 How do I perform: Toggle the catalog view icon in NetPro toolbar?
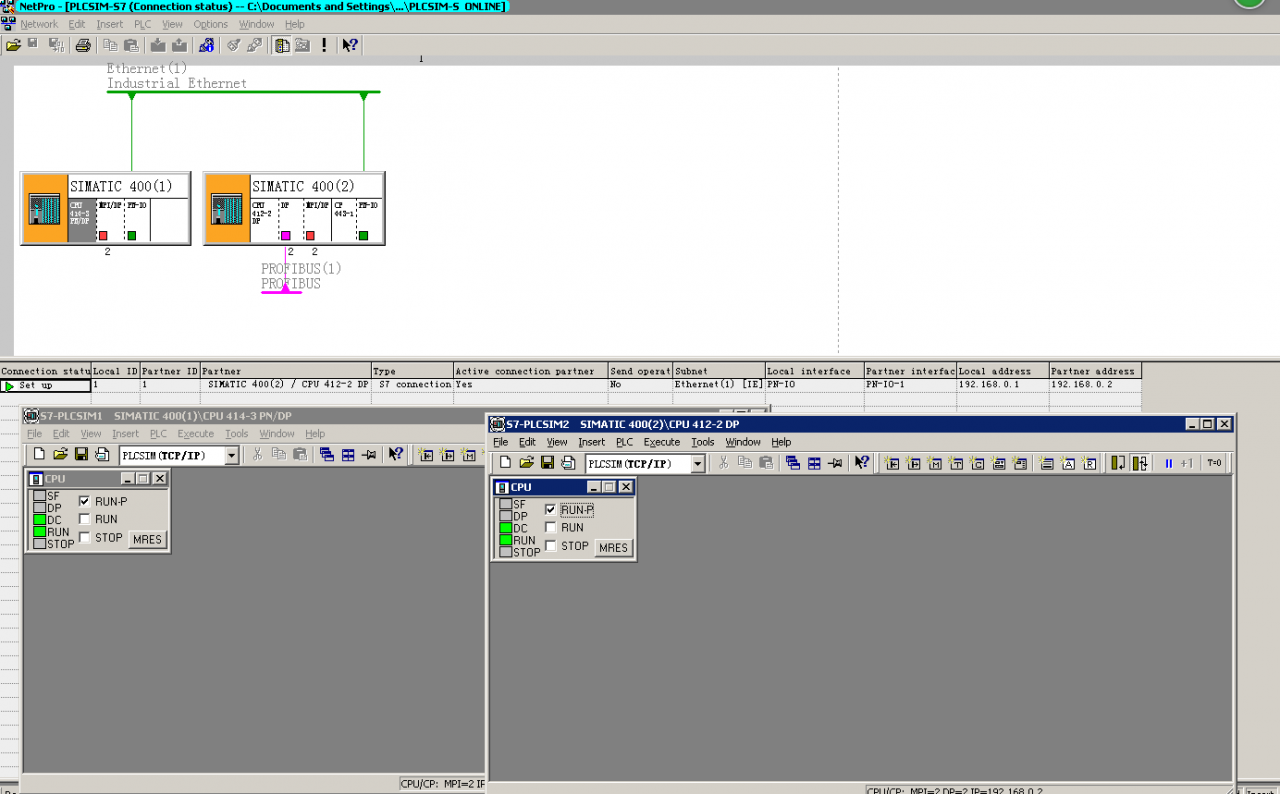coord(283,45)
